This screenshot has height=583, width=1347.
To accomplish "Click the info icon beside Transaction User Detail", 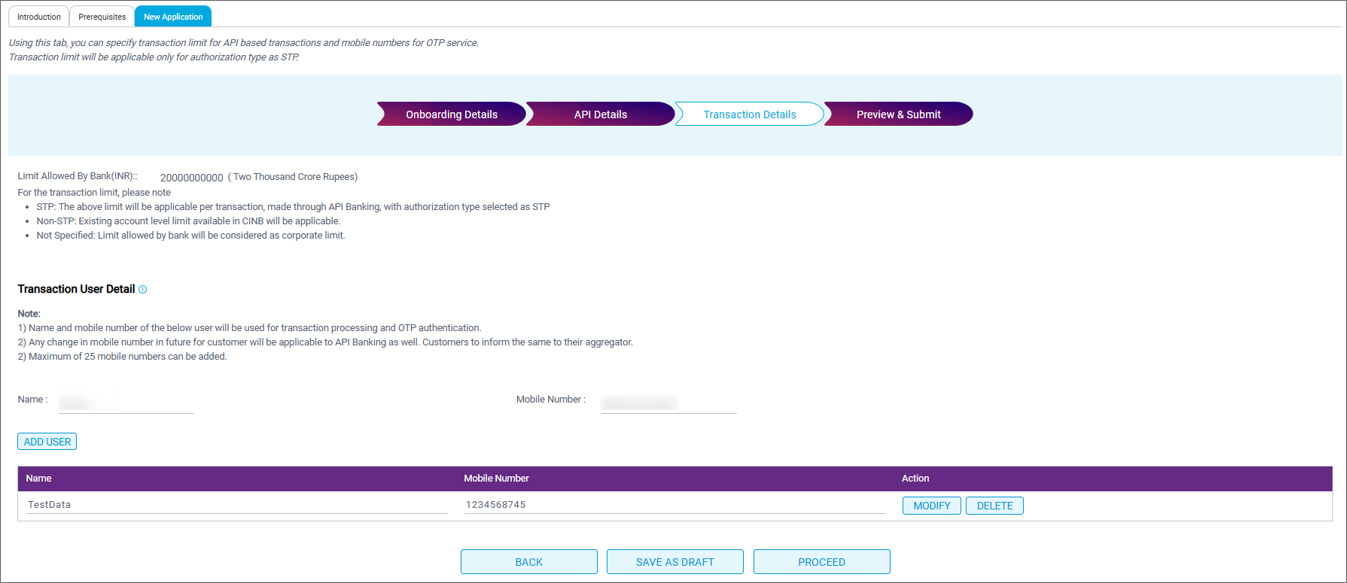I will point(143,290).
